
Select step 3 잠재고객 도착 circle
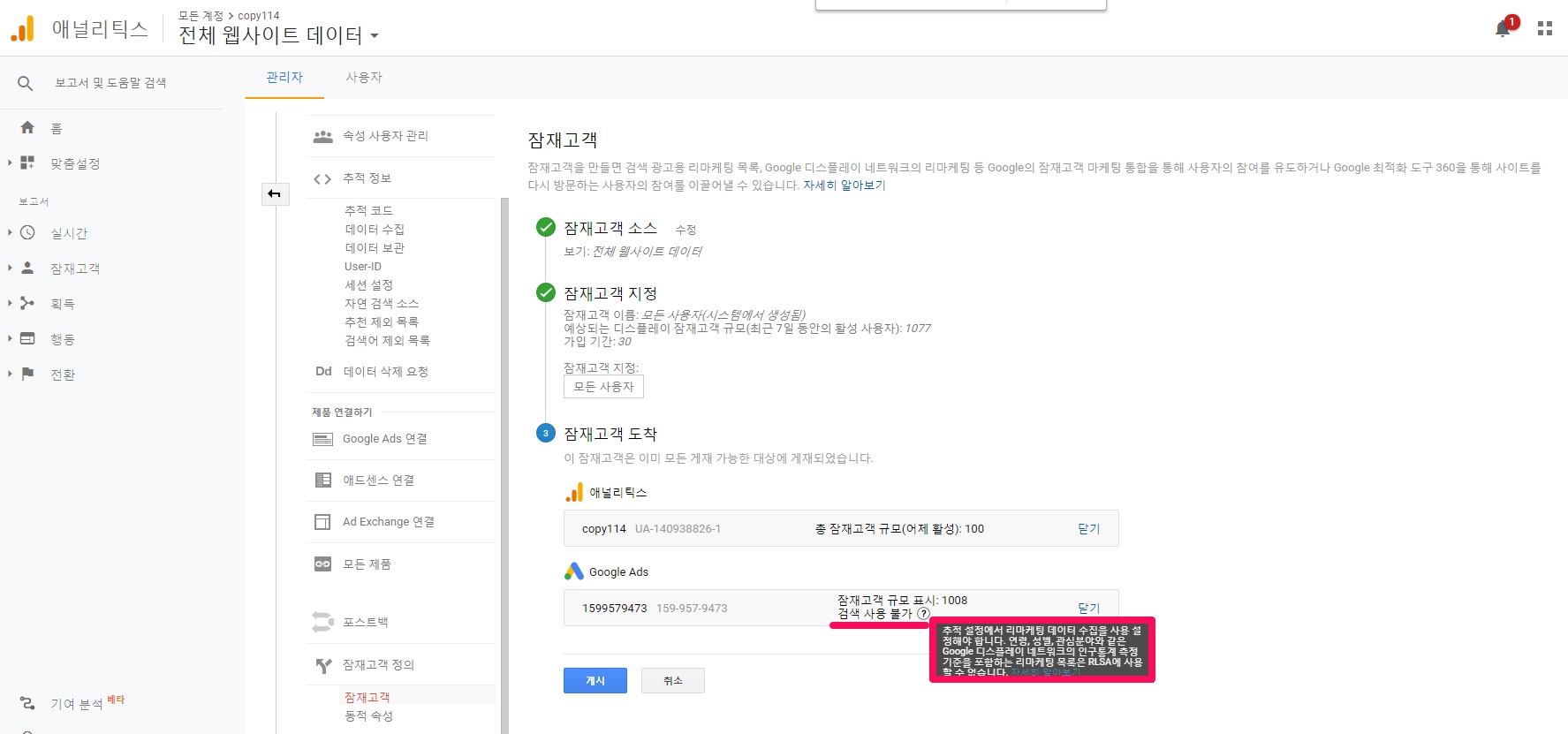[546, 434]
